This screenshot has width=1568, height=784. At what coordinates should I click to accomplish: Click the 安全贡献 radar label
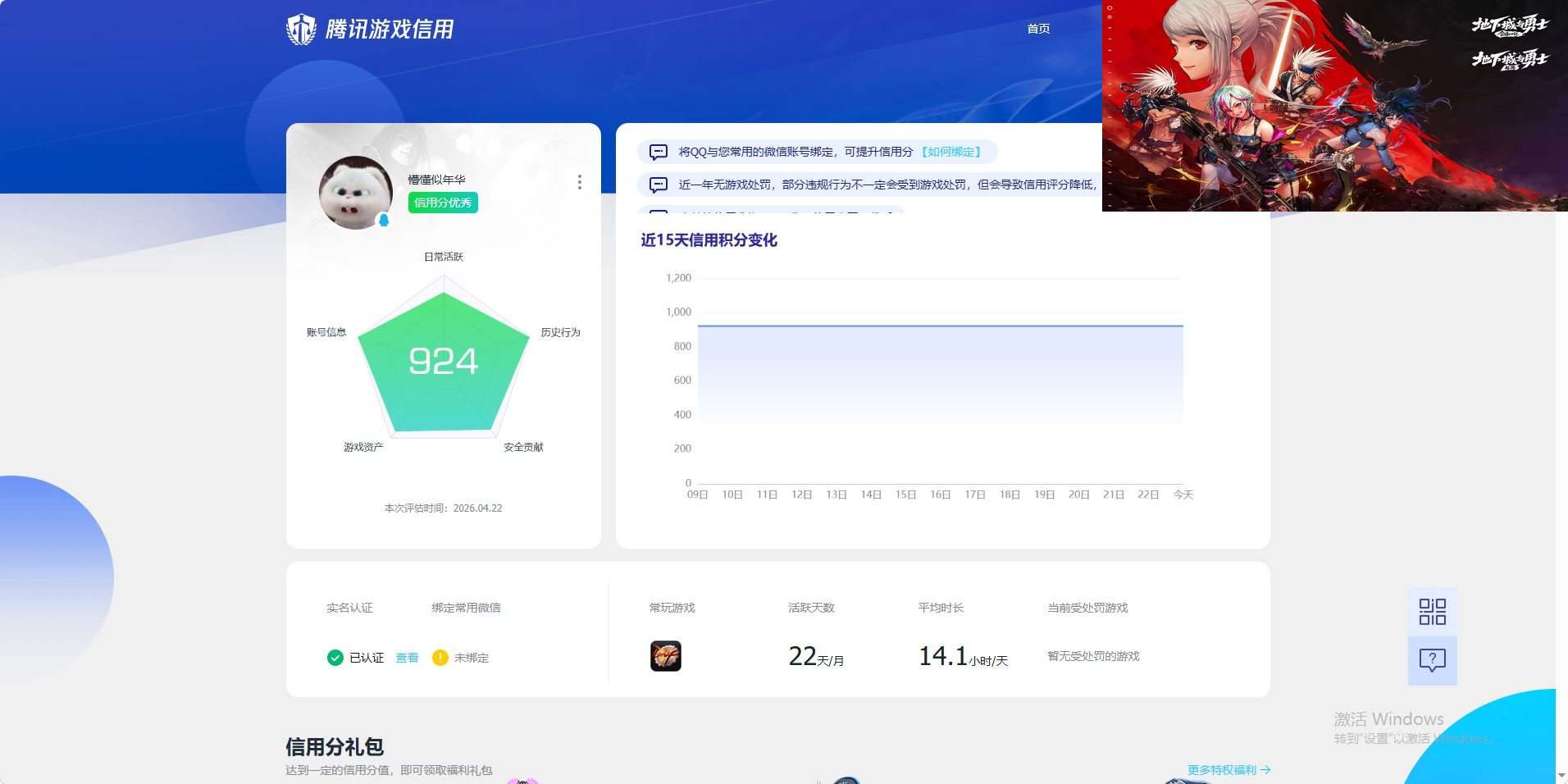tap(523, 447)
